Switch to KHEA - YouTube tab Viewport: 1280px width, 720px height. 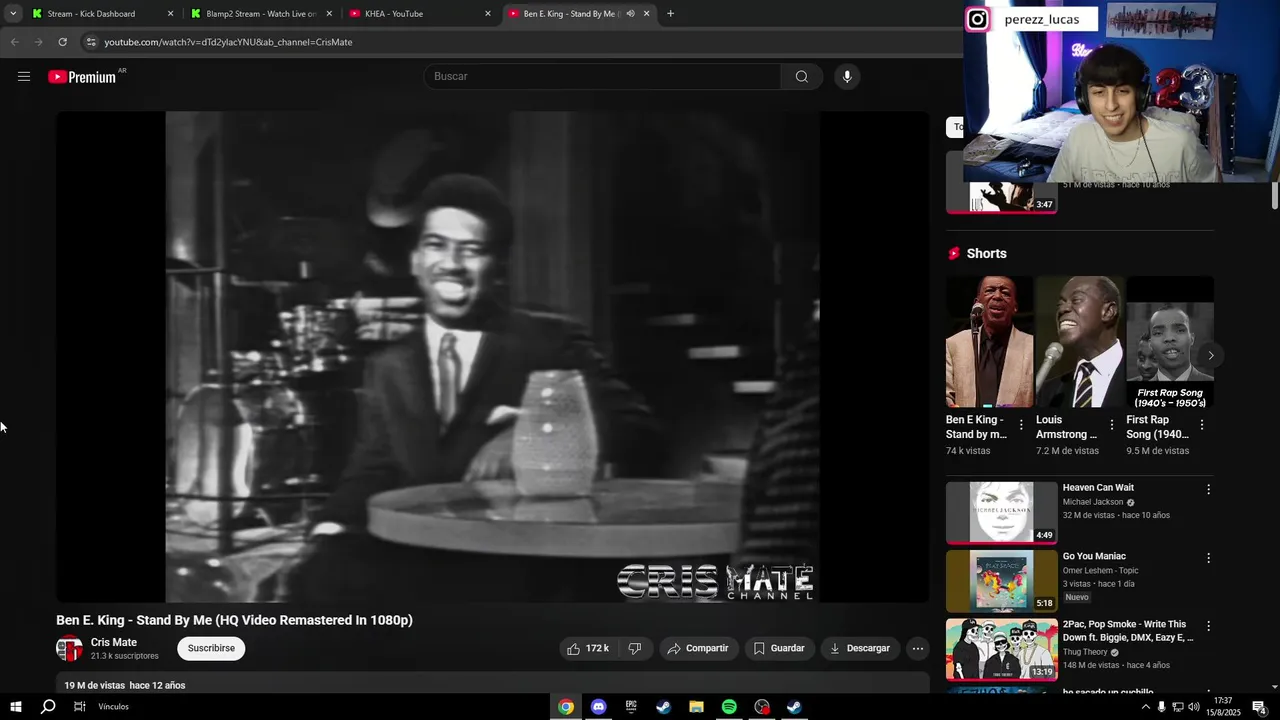click(x=418, y=14)
